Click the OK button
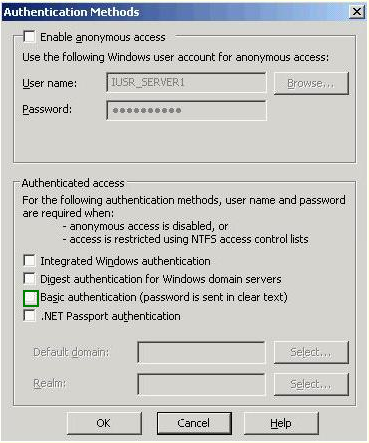 tap(104, 423)
